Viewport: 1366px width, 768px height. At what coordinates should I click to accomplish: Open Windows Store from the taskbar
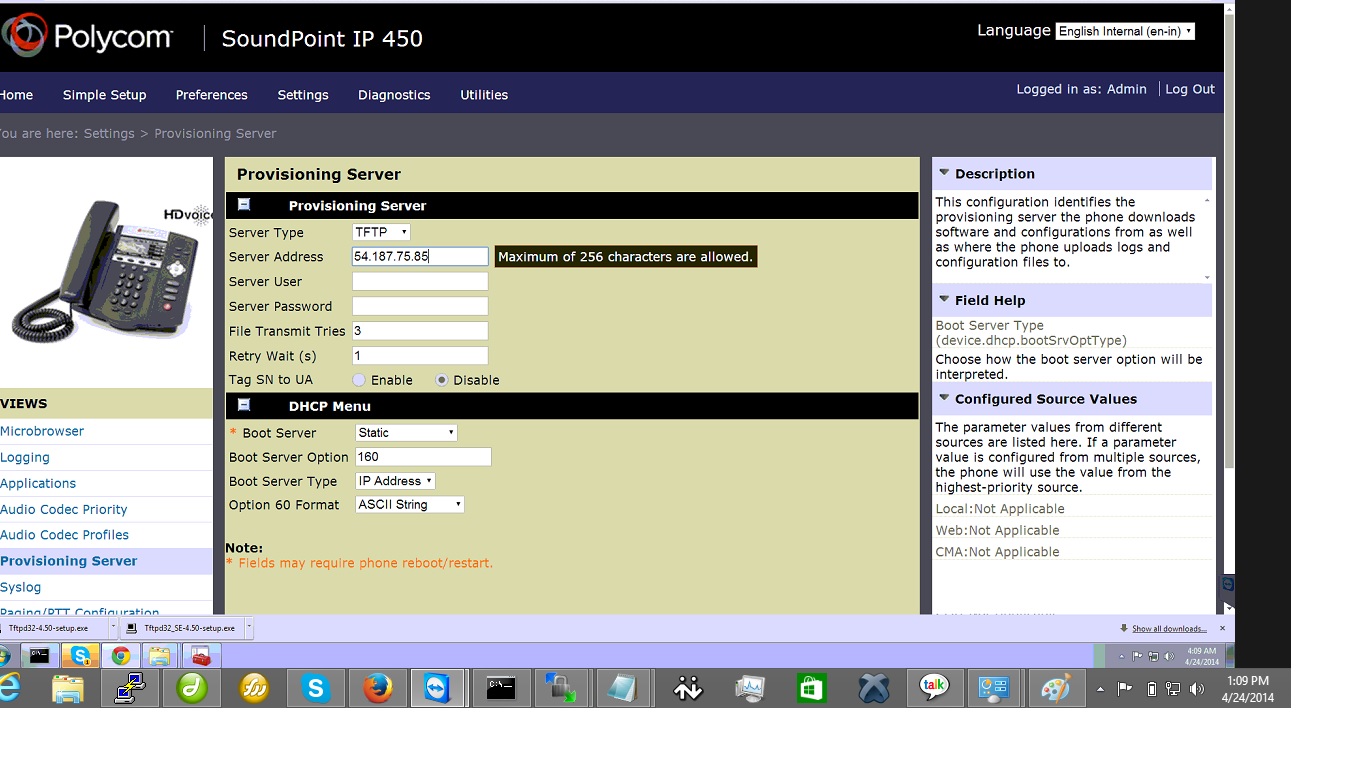click(x=811, y=688)
